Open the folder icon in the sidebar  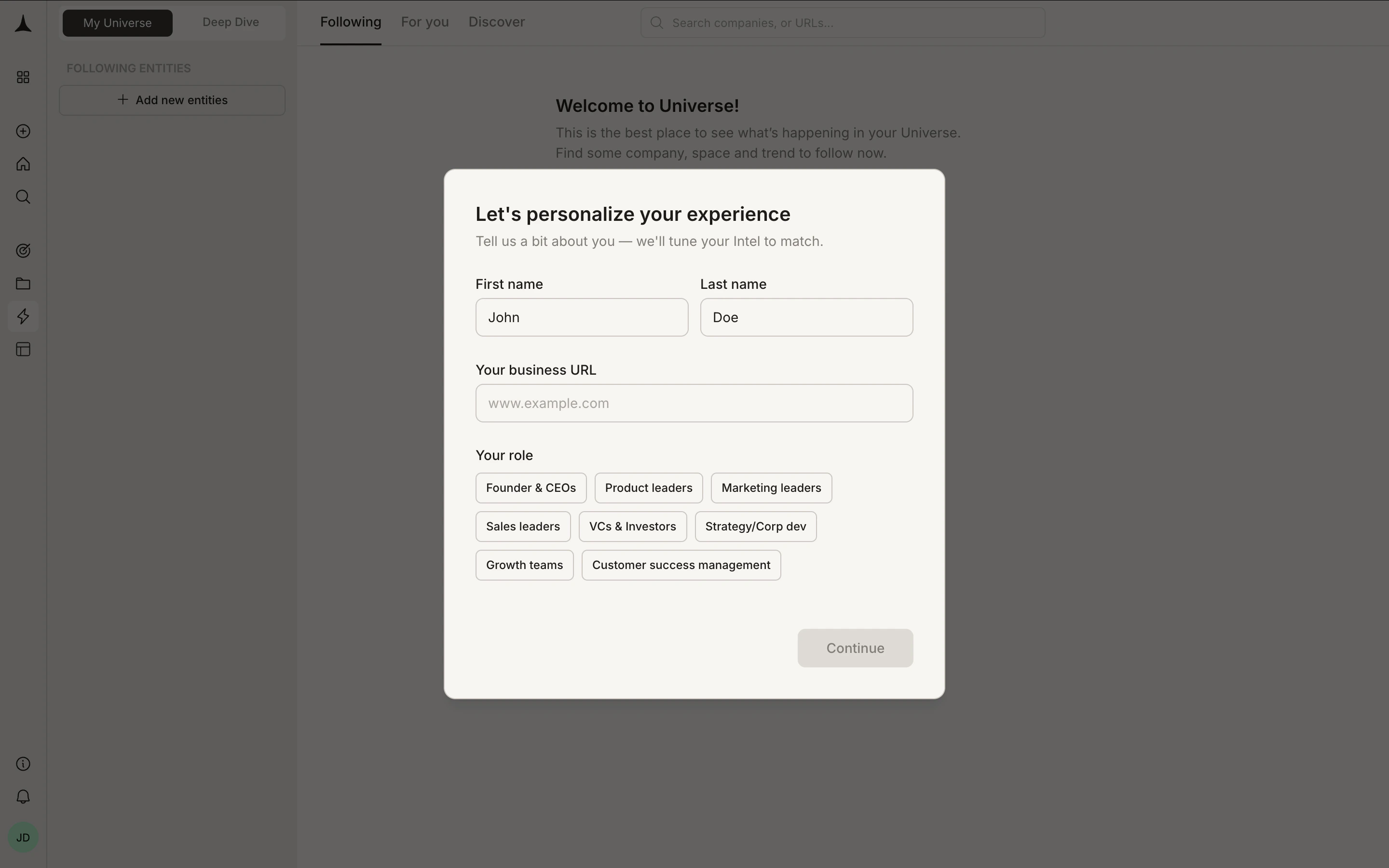[23, 284]
